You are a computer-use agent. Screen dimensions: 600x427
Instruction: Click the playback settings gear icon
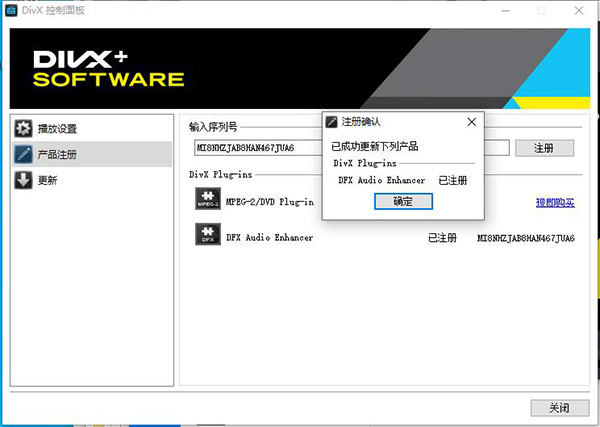(23, 128)
